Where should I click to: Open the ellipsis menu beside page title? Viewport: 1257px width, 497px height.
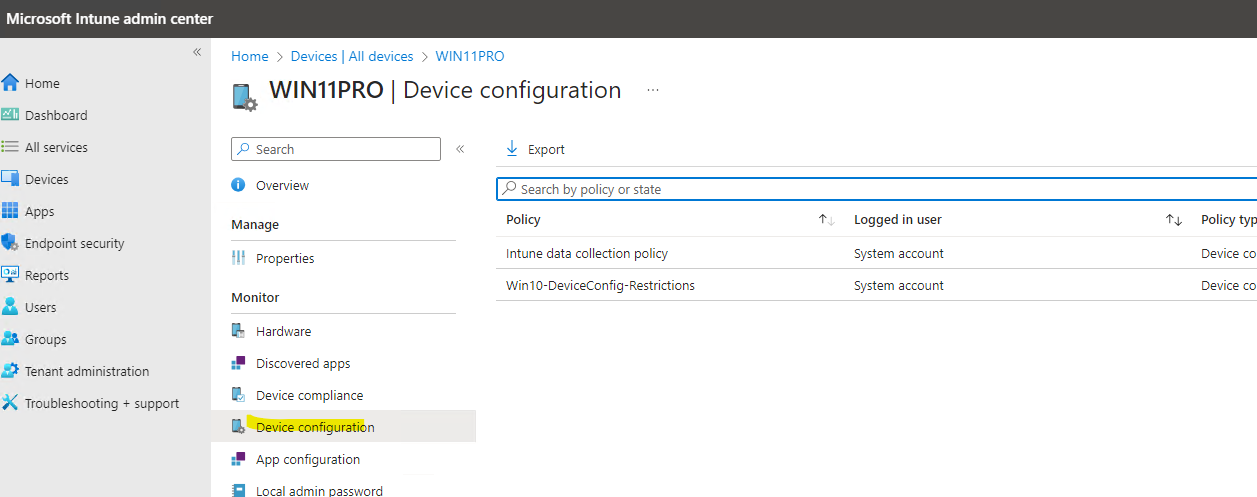[x=653, y=90]
